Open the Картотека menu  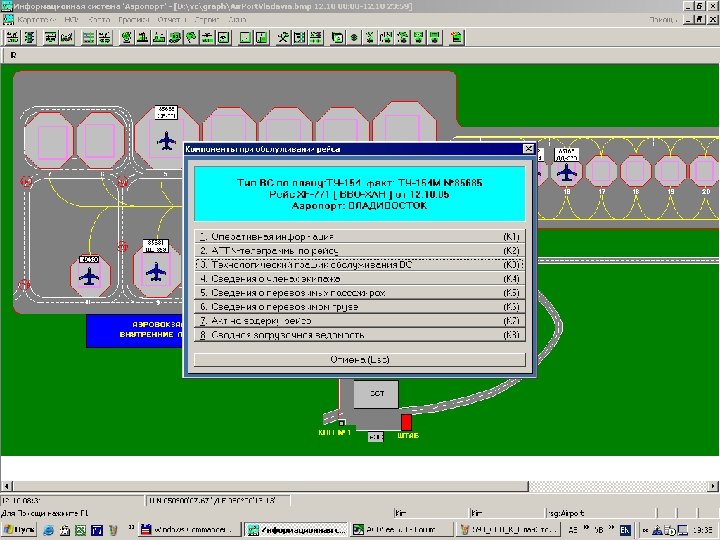37,19
